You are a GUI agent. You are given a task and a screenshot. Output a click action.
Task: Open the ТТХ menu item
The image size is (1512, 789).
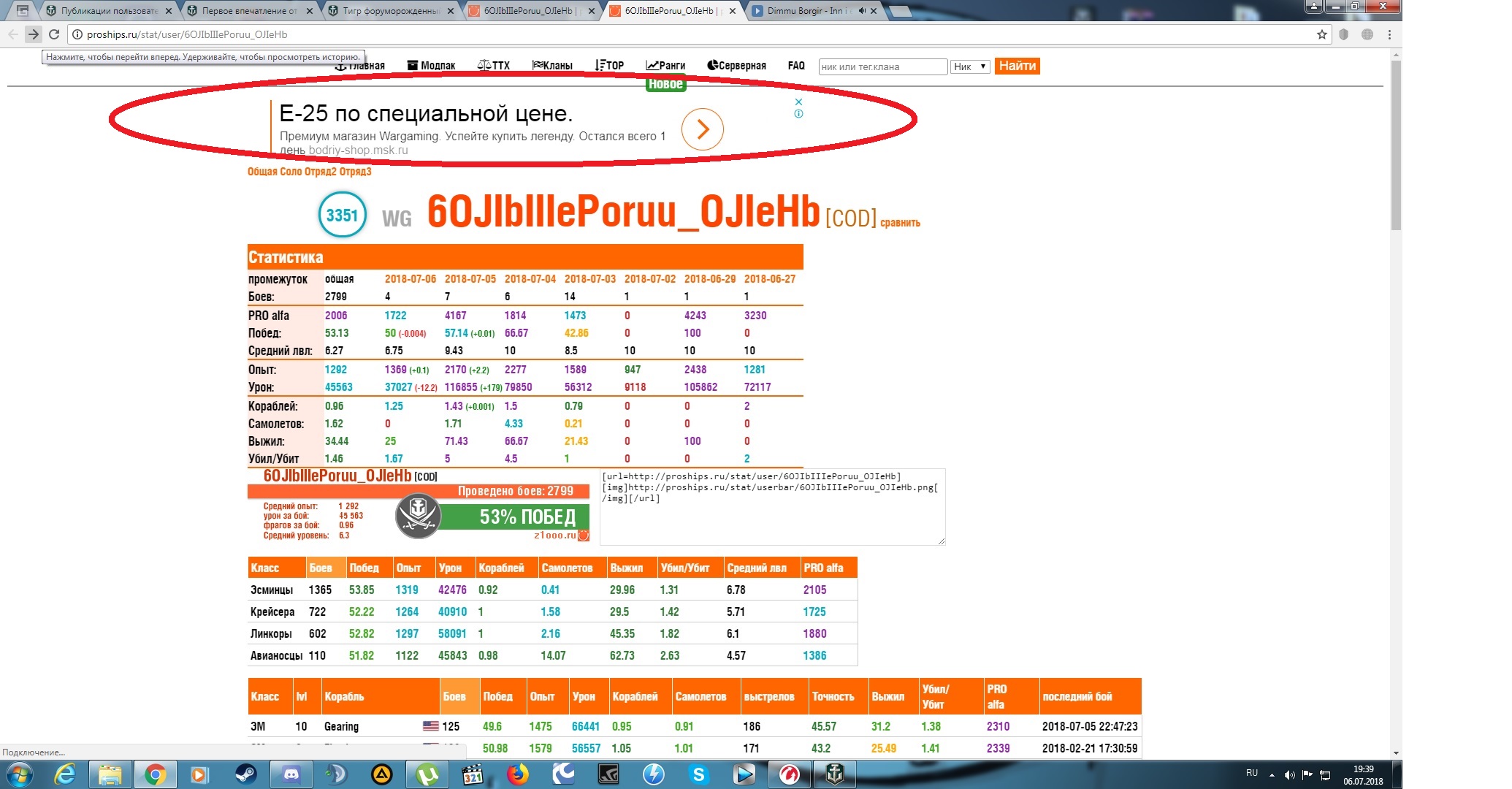click(x=494, y=66)
